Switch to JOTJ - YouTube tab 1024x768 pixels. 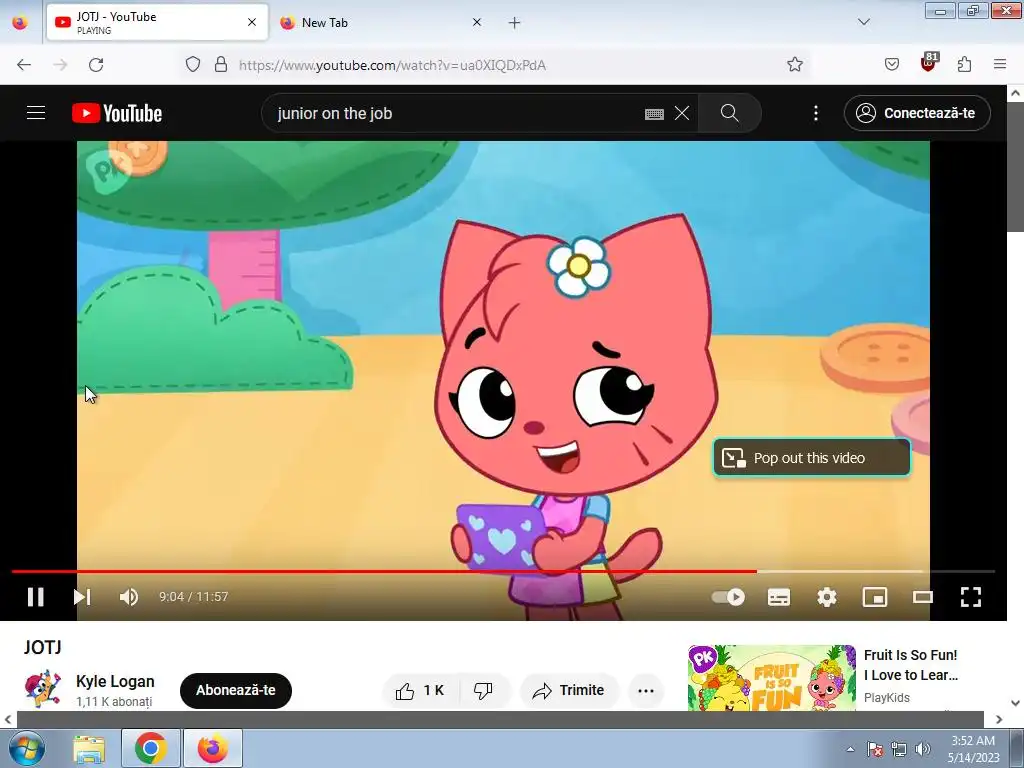coord(157,22)
